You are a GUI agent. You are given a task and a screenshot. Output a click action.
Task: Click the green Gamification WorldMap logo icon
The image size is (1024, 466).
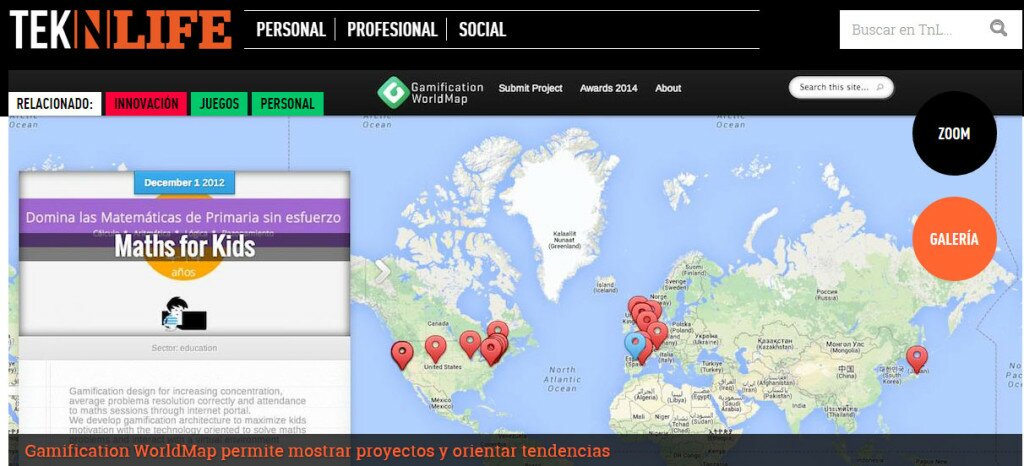tap(392, 91)
